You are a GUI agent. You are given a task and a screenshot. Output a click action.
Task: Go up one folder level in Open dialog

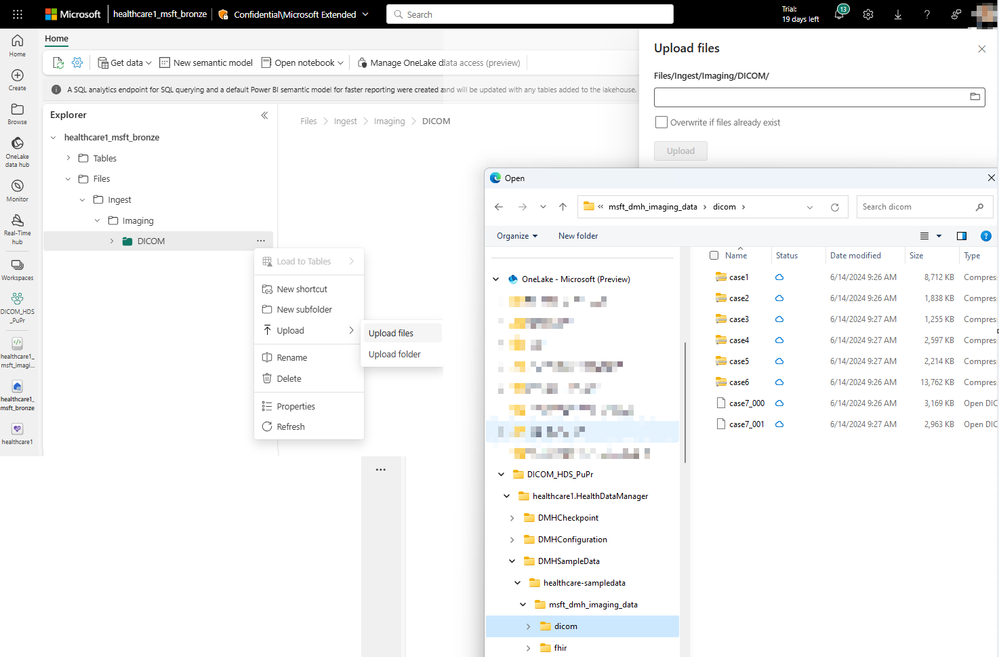(x=563, y=207)
